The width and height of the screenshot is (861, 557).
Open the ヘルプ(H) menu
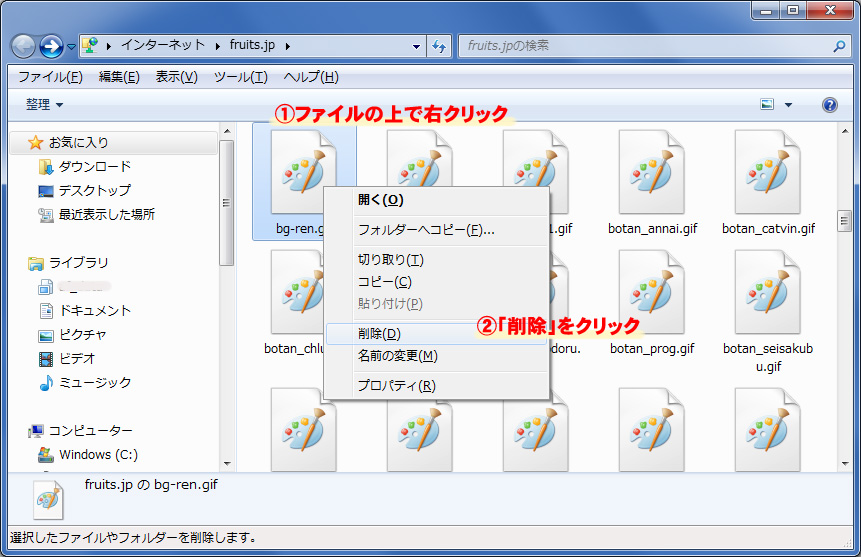point(311,77)
